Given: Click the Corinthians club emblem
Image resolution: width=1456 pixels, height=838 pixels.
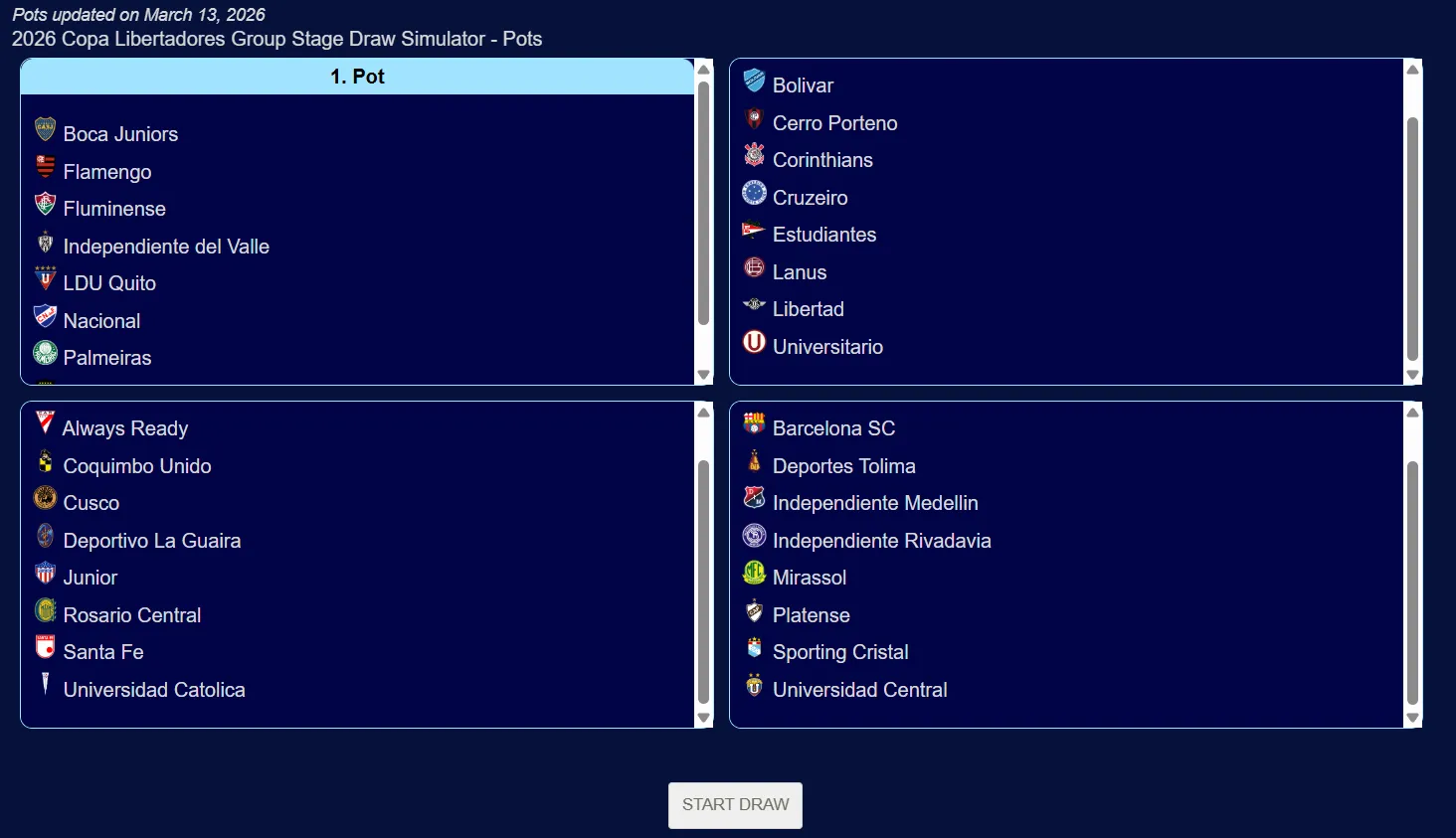Looking at the screenshot, I should [x=754, y=155].
